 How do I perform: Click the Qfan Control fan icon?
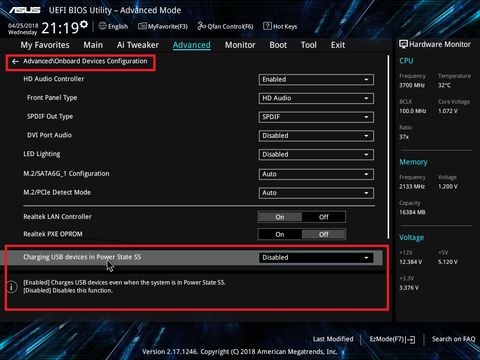point(201,26)
